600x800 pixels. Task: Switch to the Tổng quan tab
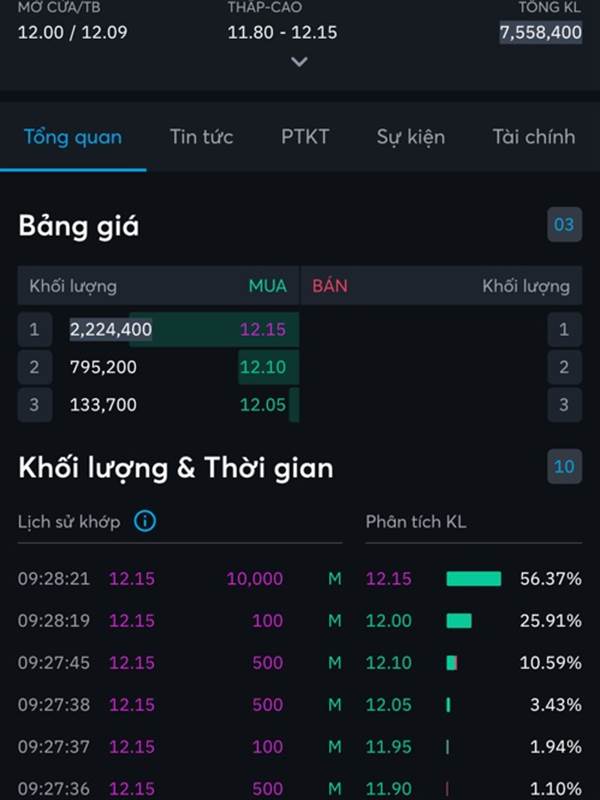point(73,137)
